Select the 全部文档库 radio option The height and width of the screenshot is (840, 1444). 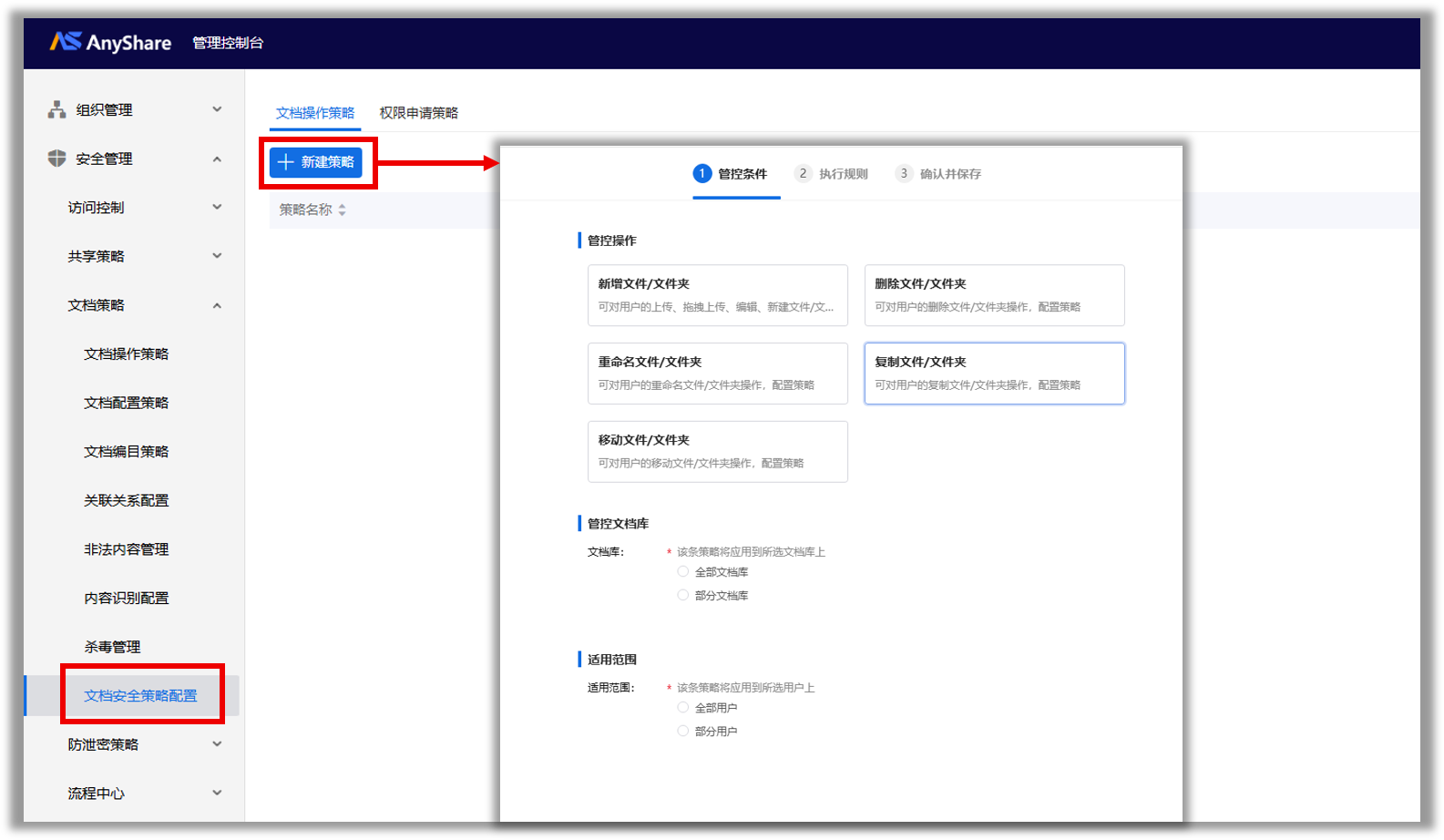(x=682, y=571)
